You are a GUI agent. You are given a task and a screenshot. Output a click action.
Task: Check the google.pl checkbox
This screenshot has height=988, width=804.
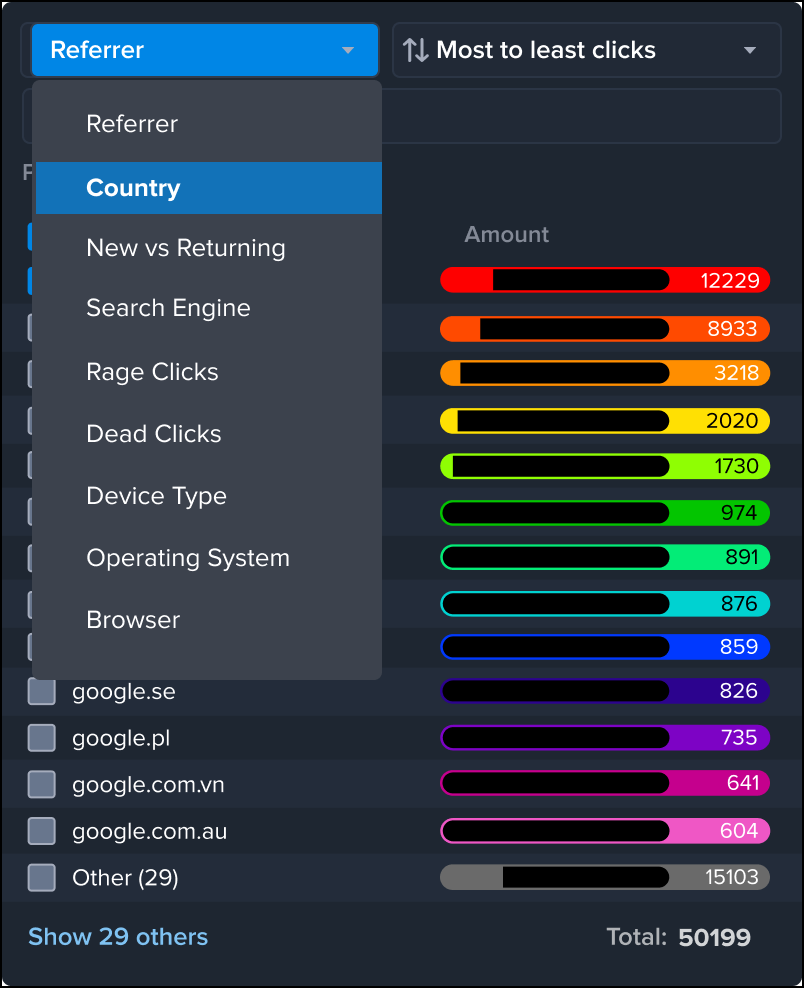coord(42,738)
